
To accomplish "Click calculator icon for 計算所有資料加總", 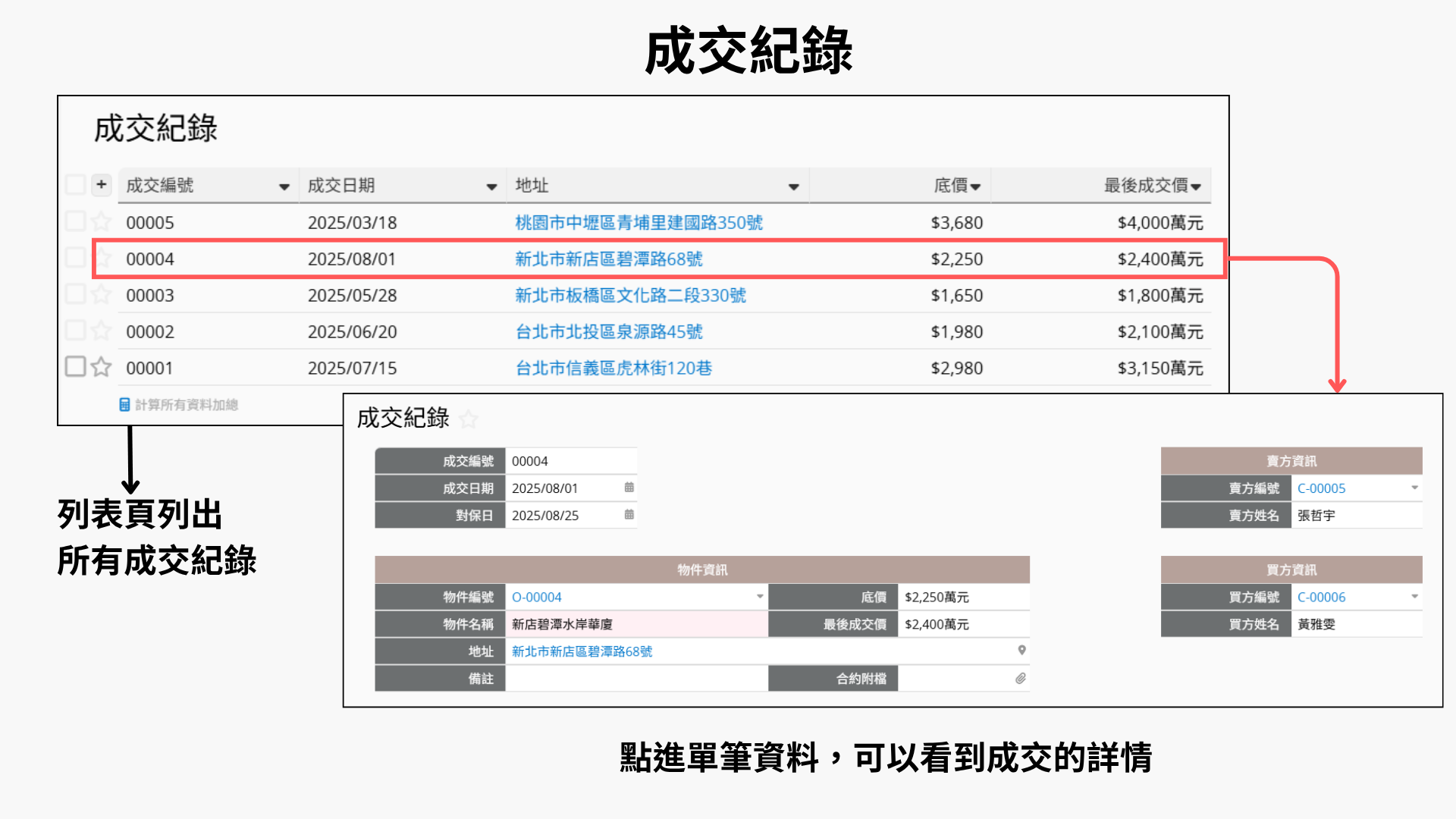I will (x=124, y=405).
